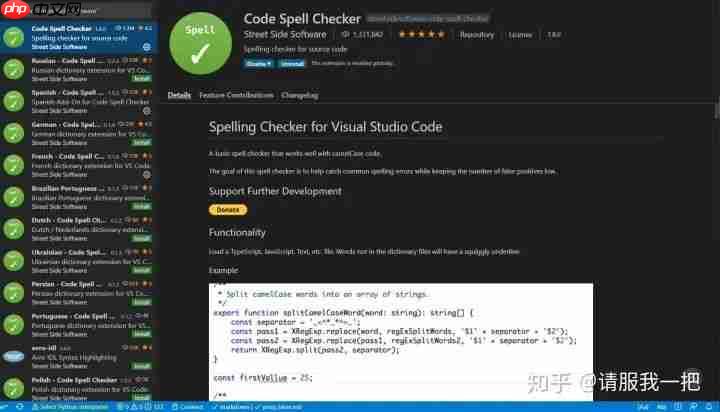Screen dimensions: 720x412
Task: Click markdown item in status bar
Action: pos(231,407)
